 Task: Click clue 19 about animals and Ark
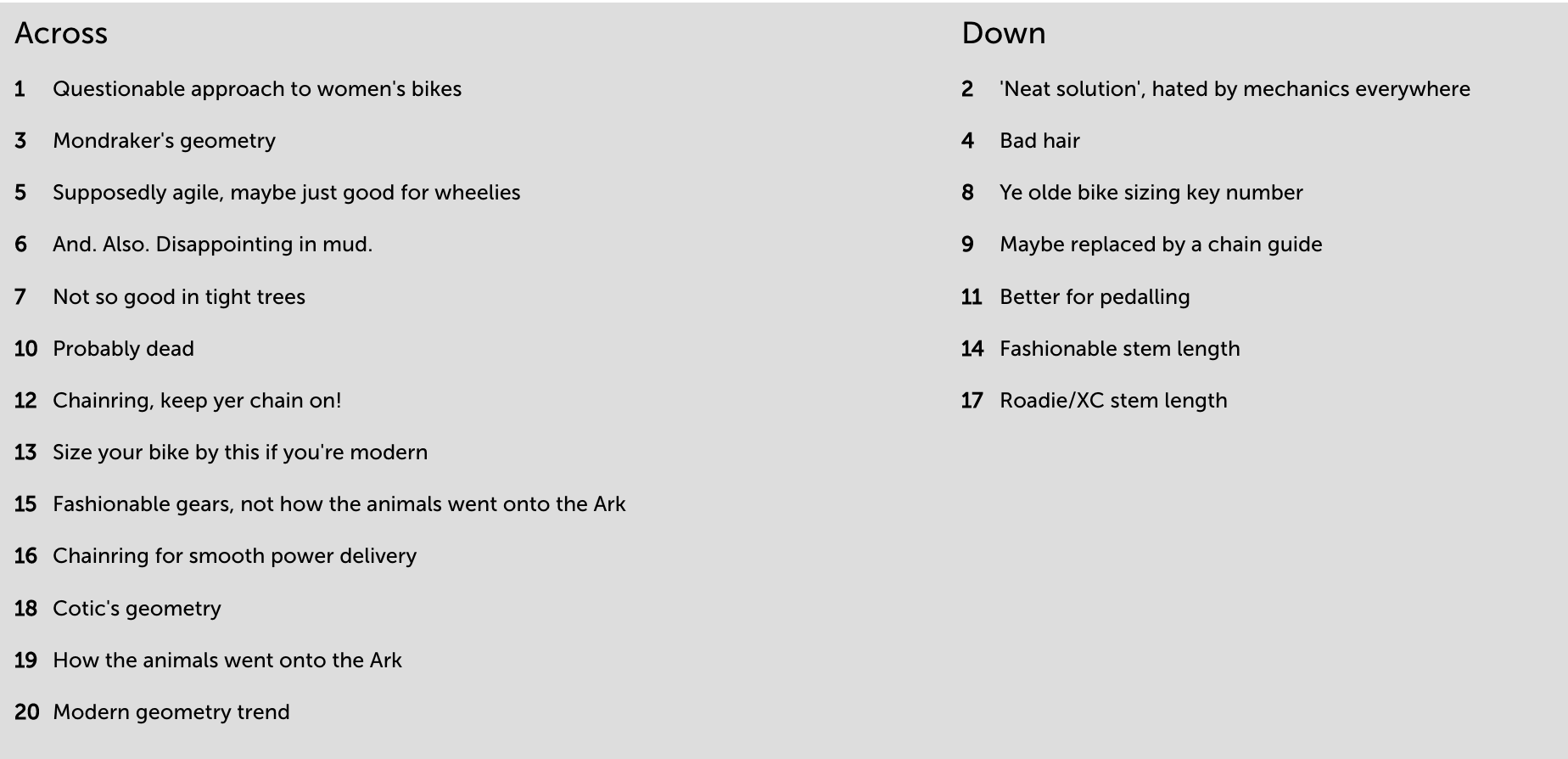227,661
